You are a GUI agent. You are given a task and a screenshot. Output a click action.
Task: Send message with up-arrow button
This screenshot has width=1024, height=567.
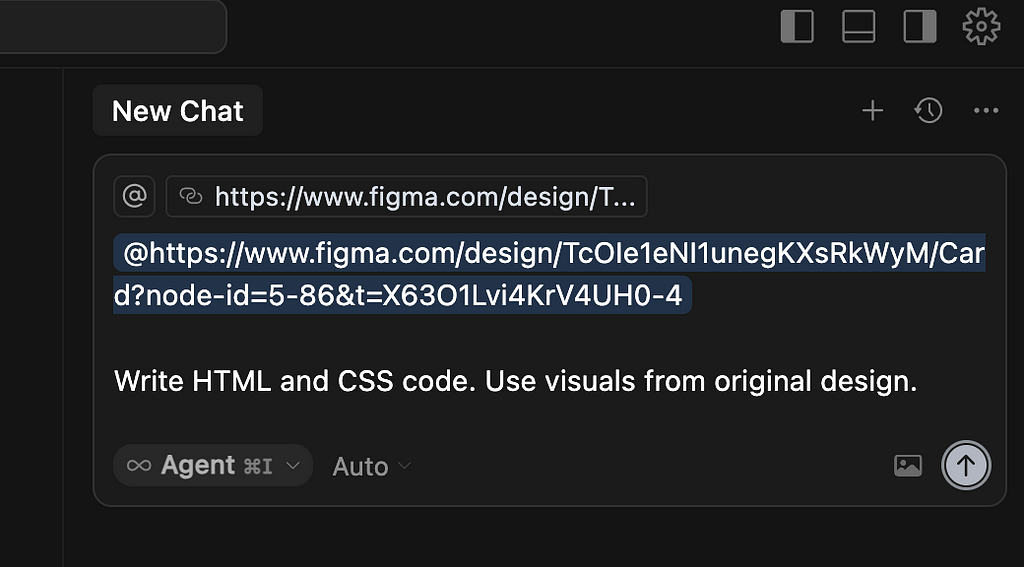[x=966, y=465]
